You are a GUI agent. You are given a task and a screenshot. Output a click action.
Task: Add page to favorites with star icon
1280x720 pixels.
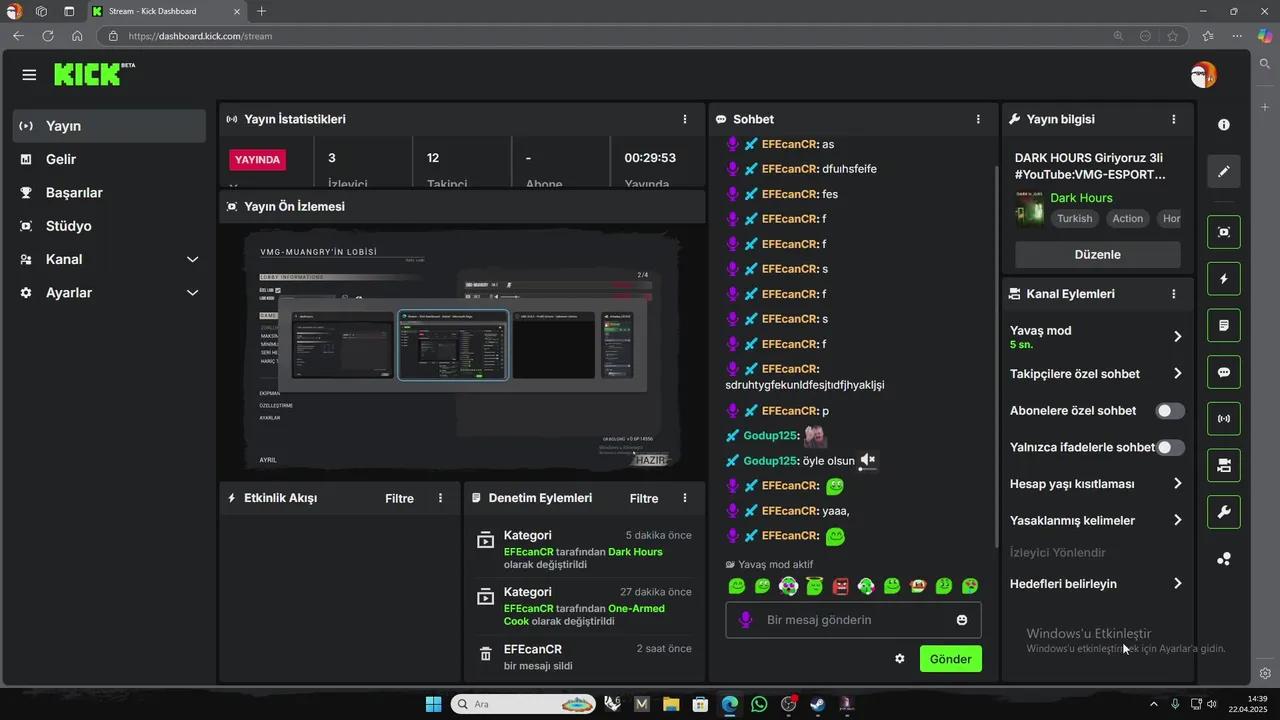point(1172,36)
